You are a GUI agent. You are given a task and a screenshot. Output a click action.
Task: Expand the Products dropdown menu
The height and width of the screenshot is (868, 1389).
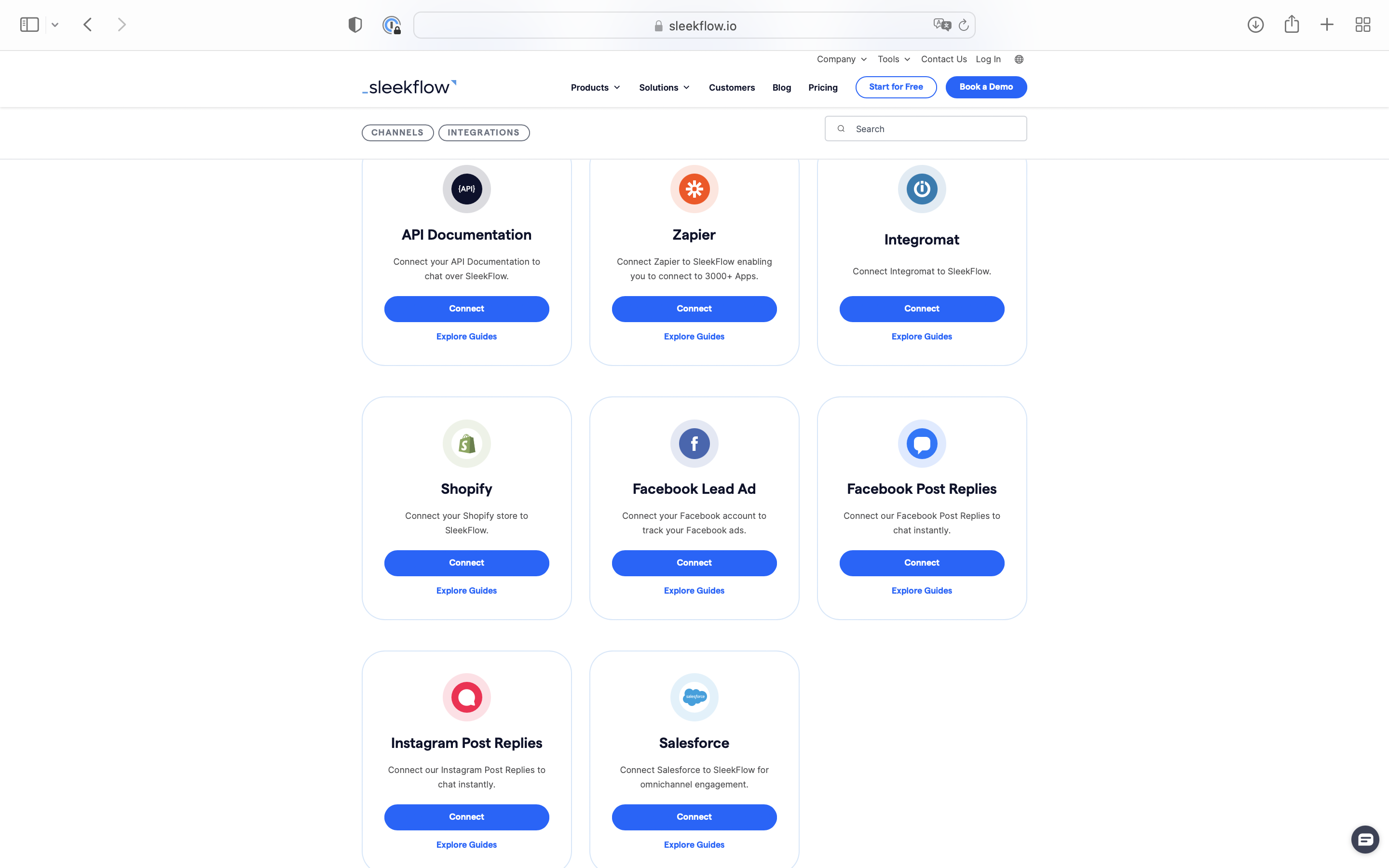pos(595,87)
